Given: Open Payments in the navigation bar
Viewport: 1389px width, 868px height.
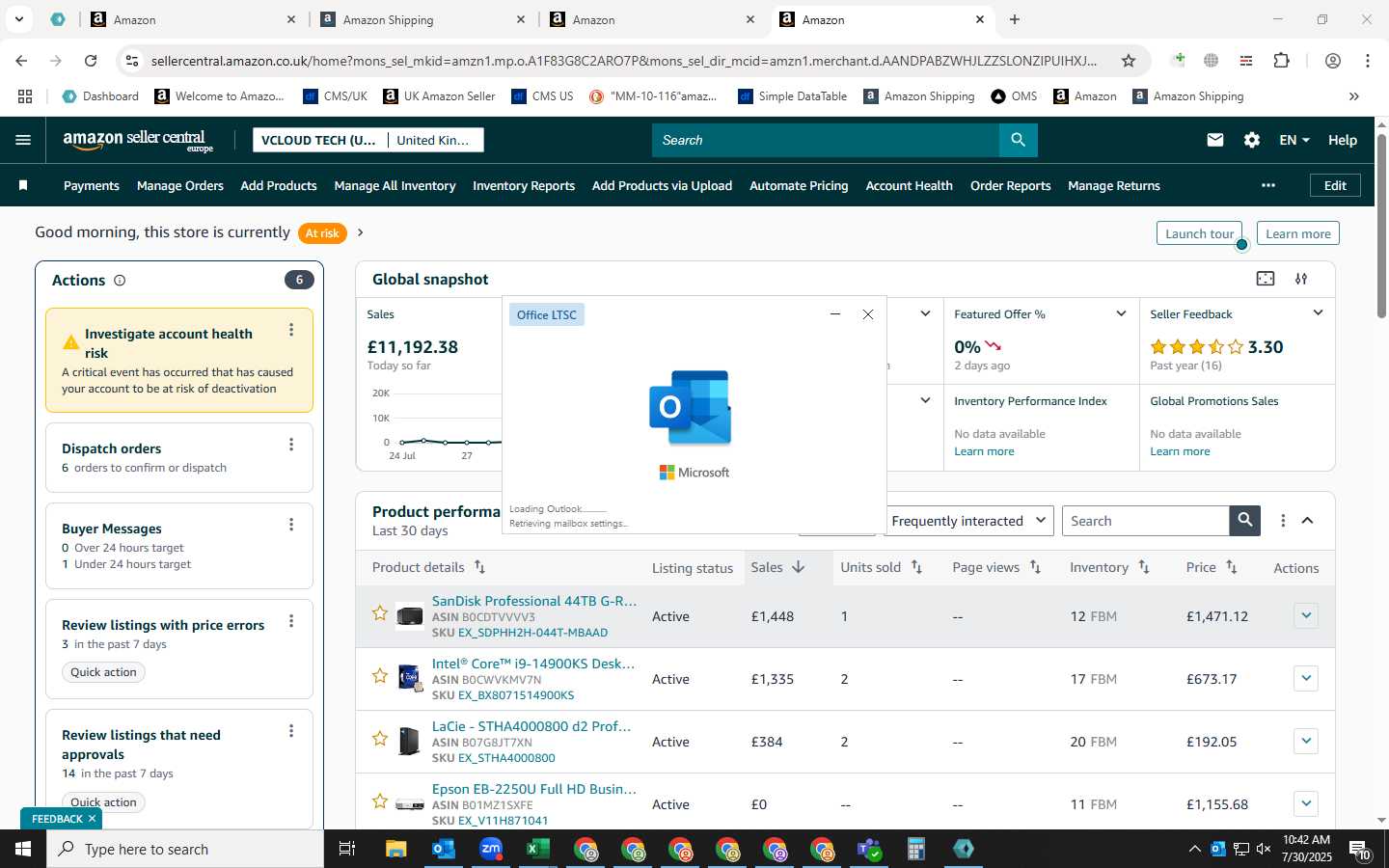Looking at the screenshot, I should tap(92, 185).
